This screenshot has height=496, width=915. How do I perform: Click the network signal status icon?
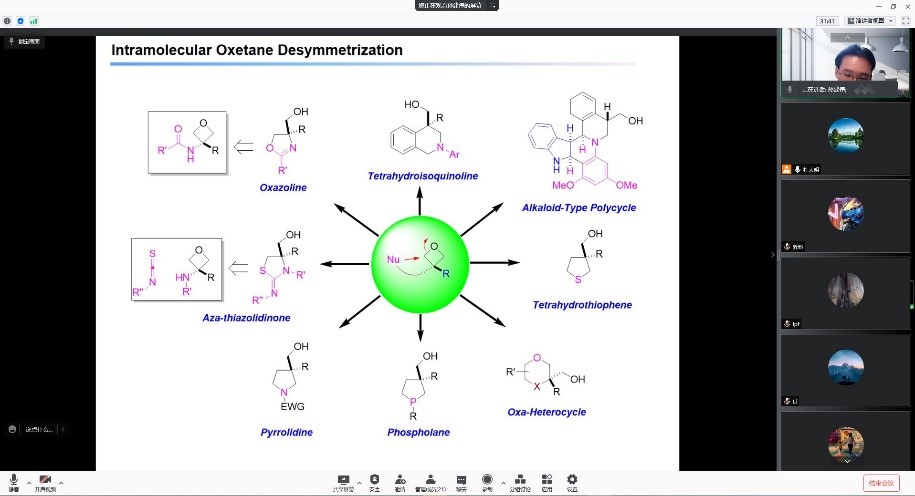click(33, 20)
